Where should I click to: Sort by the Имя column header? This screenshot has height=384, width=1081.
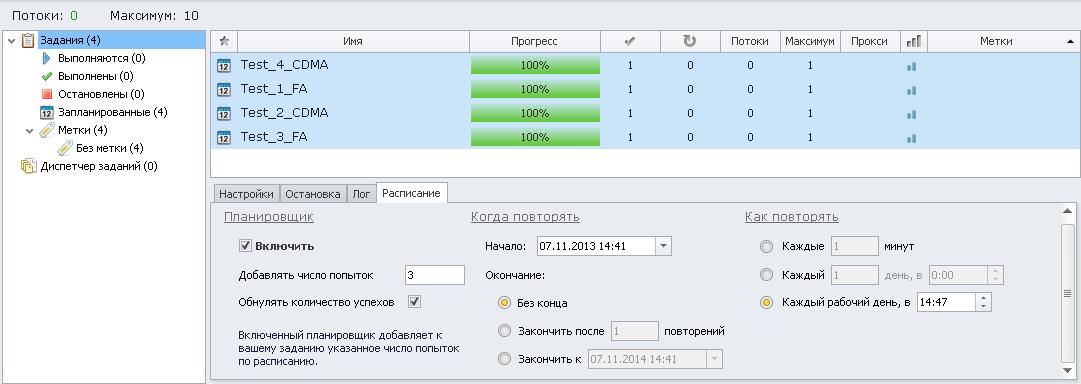(x=353, y=41)
